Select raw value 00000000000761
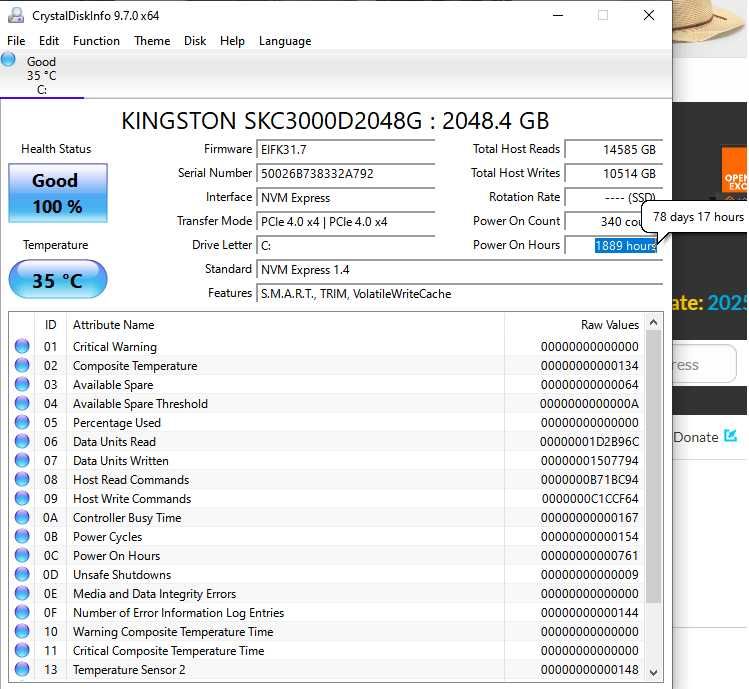This screenshot has height=689, width=749. coord(589,556)
